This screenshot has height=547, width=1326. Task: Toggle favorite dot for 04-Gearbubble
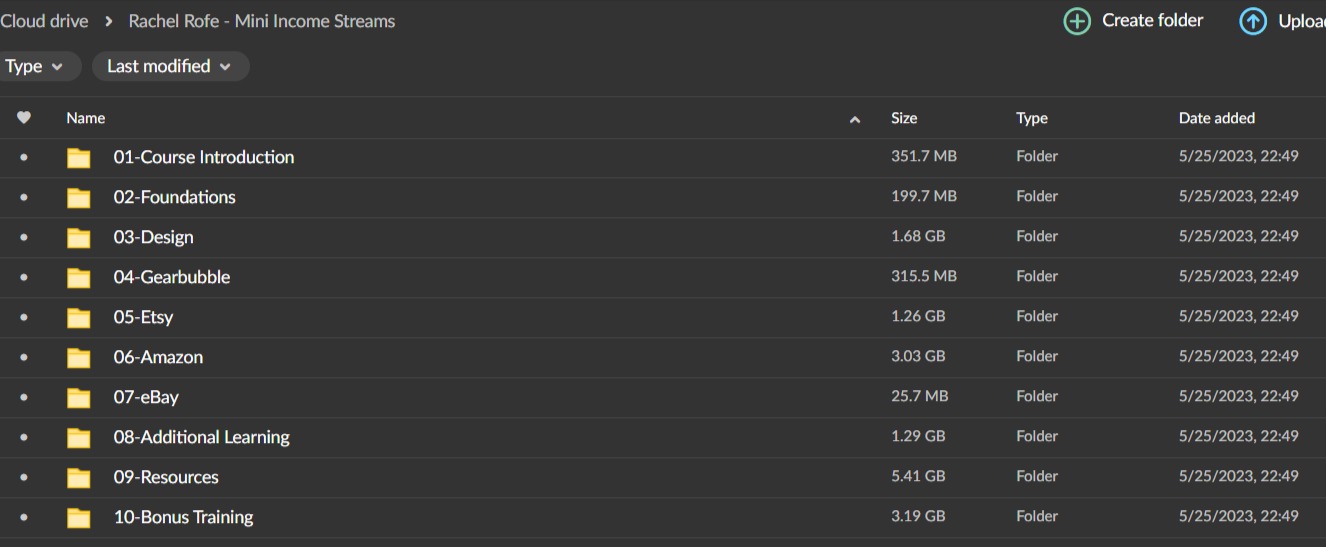click(24, 277)
